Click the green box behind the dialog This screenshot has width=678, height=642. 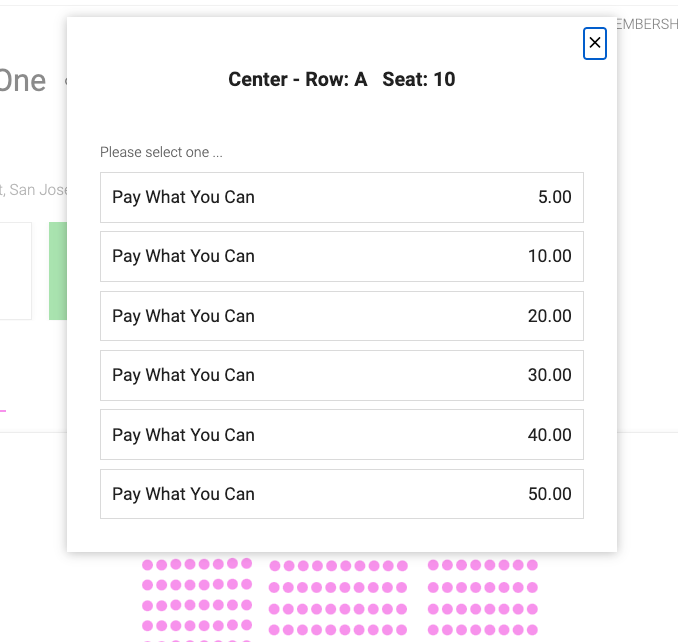(x=58, y=271)
